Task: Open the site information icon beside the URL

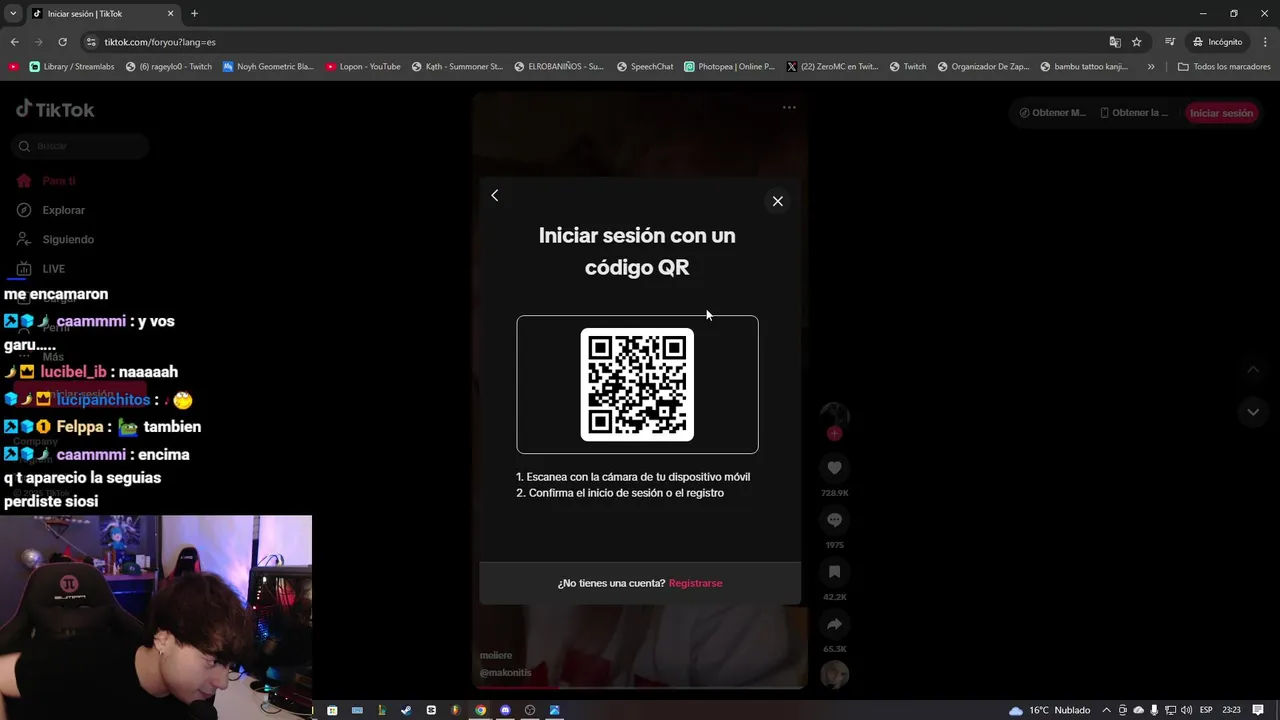Action: 91,42
